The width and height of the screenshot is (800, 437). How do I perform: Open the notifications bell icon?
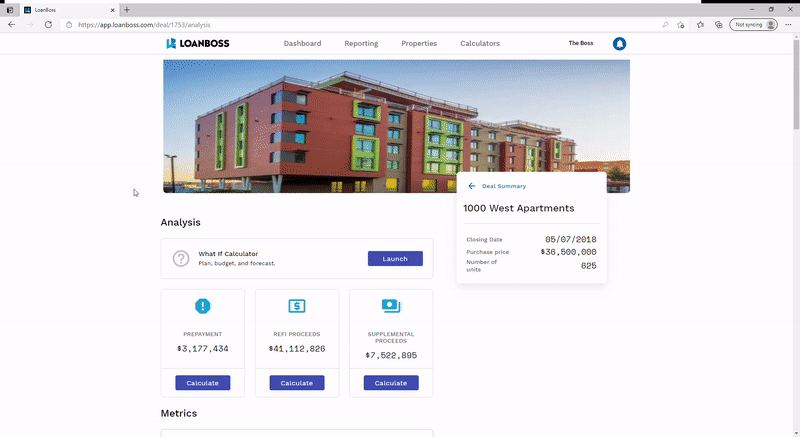click(x=619, y=44)
